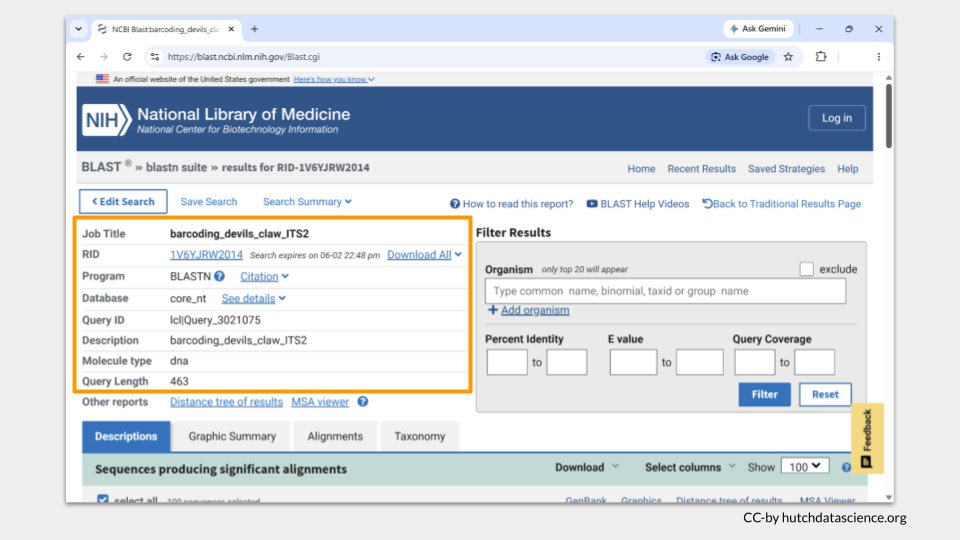Screen dimensions: 960x540
Task: Switch to the Alignments tab
Action: pyautogui.click(x=335, y=437)
